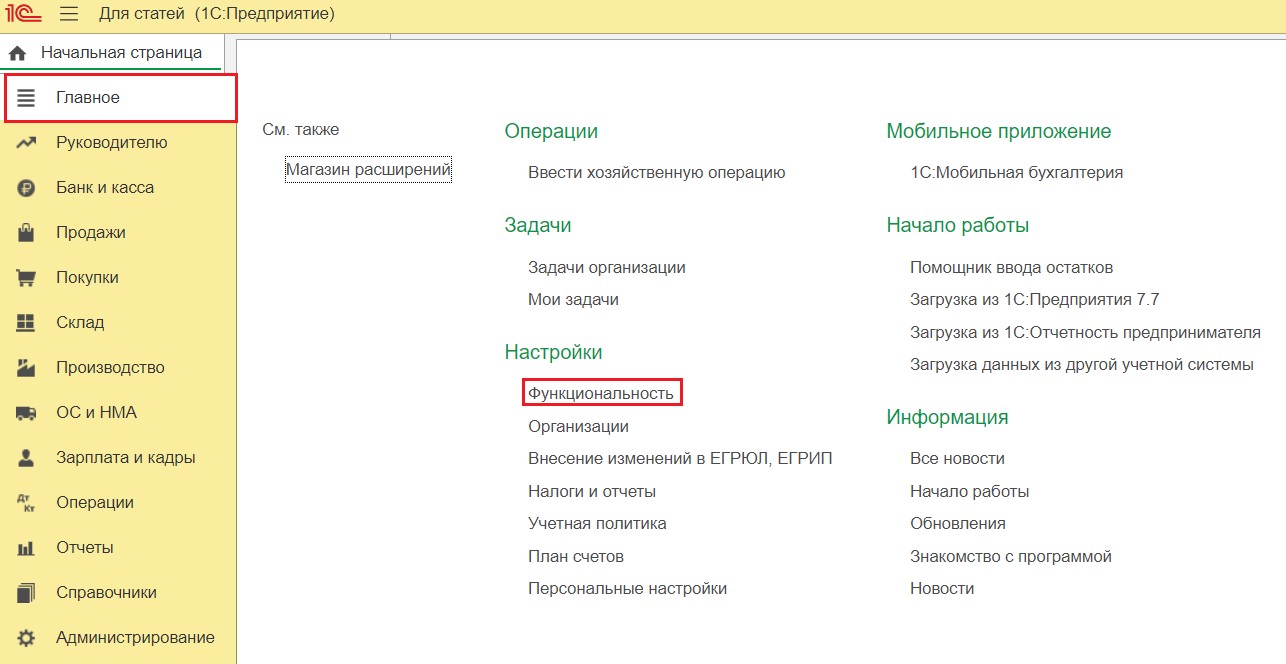Open Начало работы link under Информация
Viewport: 1286px width, 664px height.
click(x=970, y=492)
